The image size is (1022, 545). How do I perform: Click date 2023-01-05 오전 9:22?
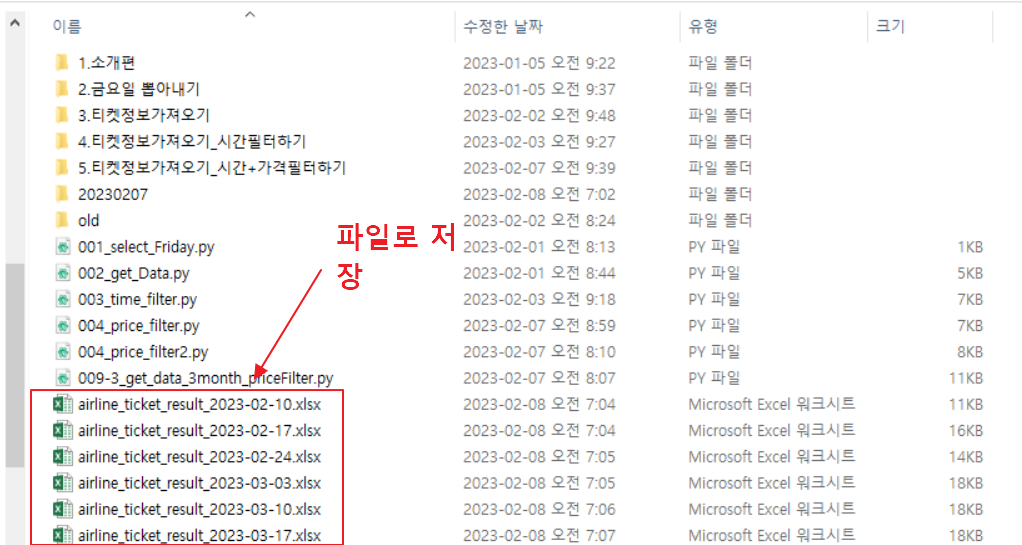tap(539, 63)
